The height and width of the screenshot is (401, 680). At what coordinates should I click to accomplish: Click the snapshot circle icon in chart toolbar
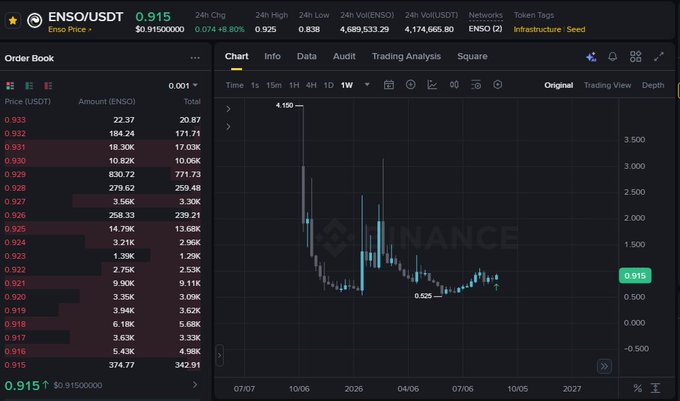click(497, 85)
